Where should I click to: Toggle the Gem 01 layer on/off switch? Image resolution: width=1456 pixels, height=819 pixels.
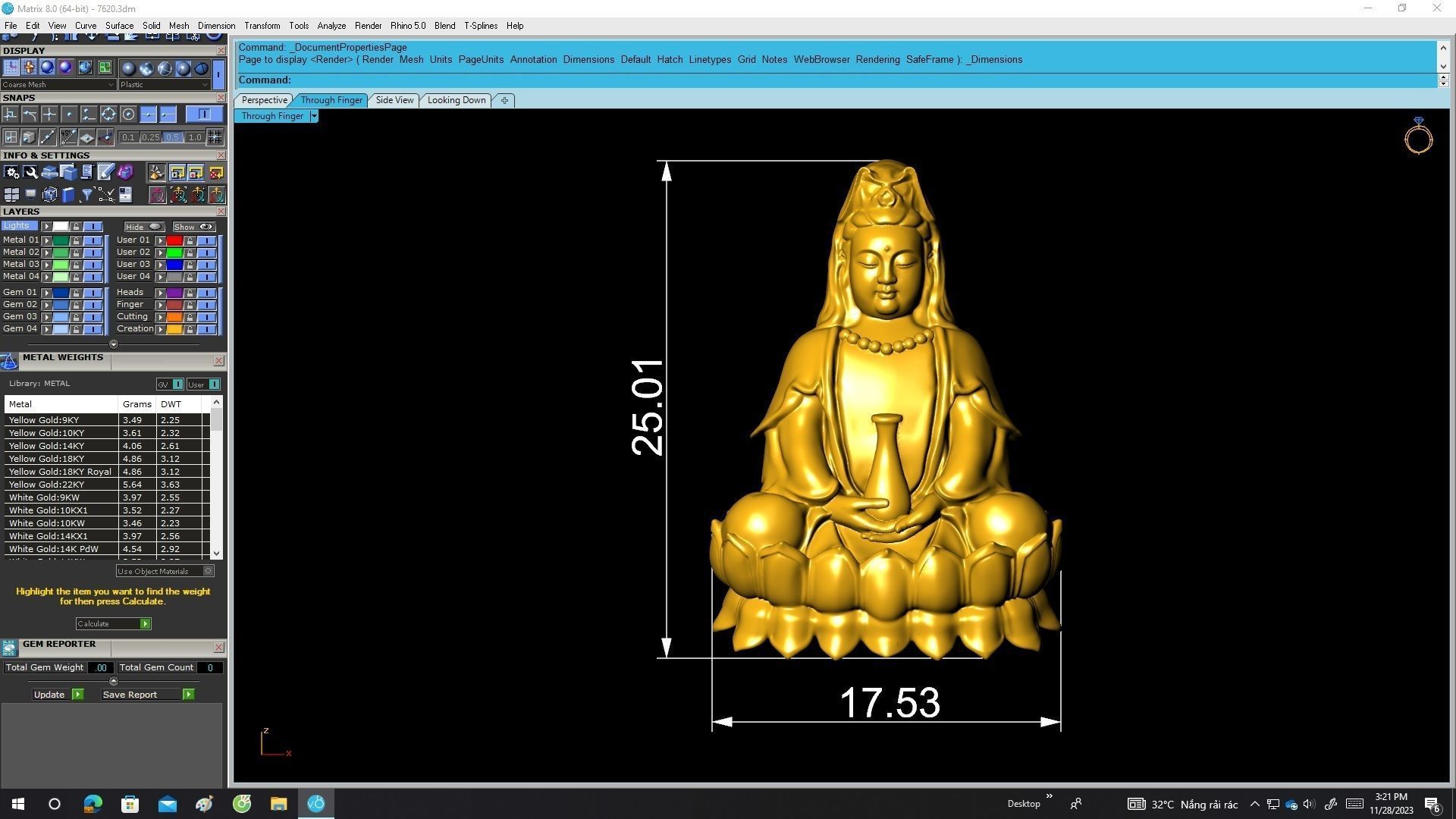pyautogui.click(x=93, y=292)
